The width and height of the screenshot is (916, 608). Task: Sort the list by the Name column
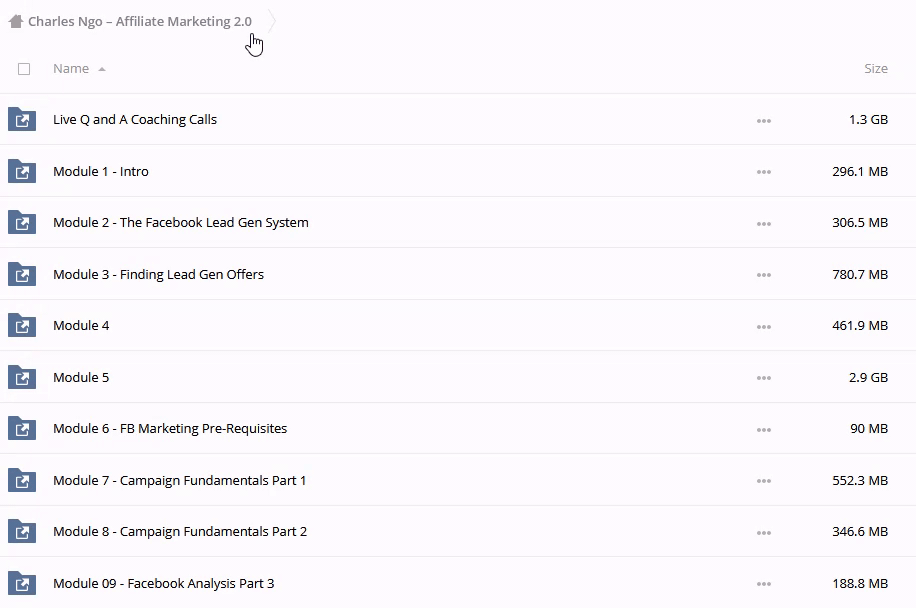(x=70, y=69)
